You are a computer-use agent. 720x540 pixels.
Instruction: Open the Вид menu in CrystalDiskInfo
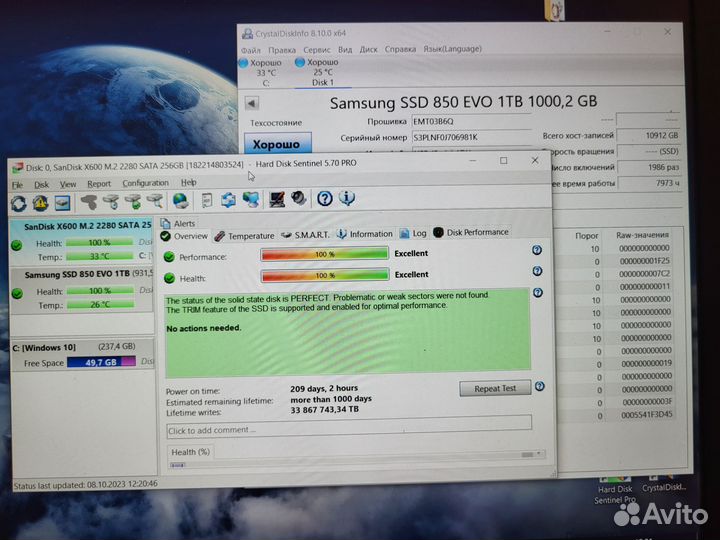pyautogui.click(x=345, y=49)
